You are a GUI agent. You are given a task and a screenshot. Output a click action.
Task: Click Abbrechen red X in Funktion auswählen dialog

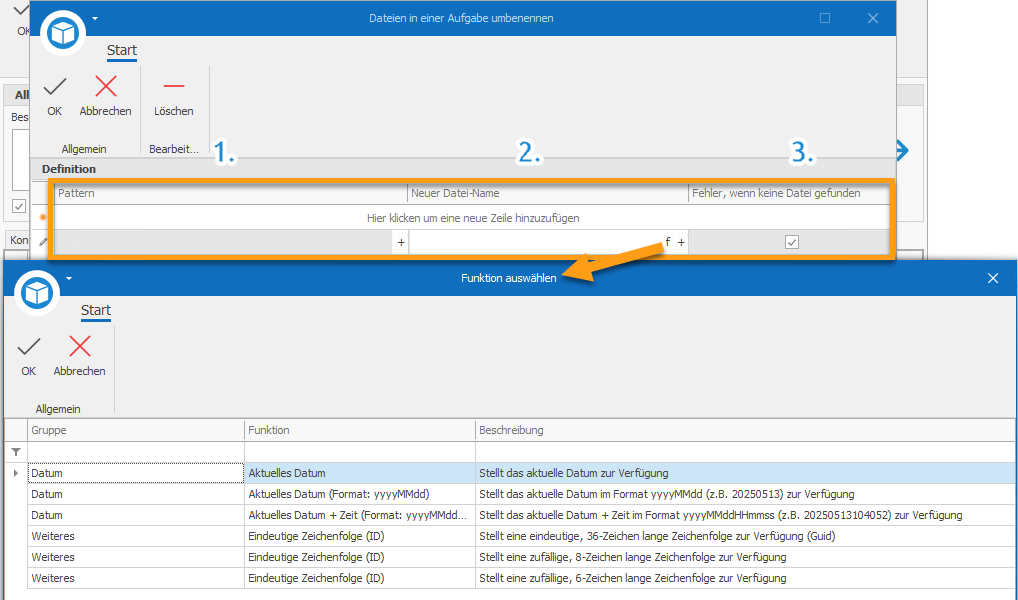click(80, 347)
